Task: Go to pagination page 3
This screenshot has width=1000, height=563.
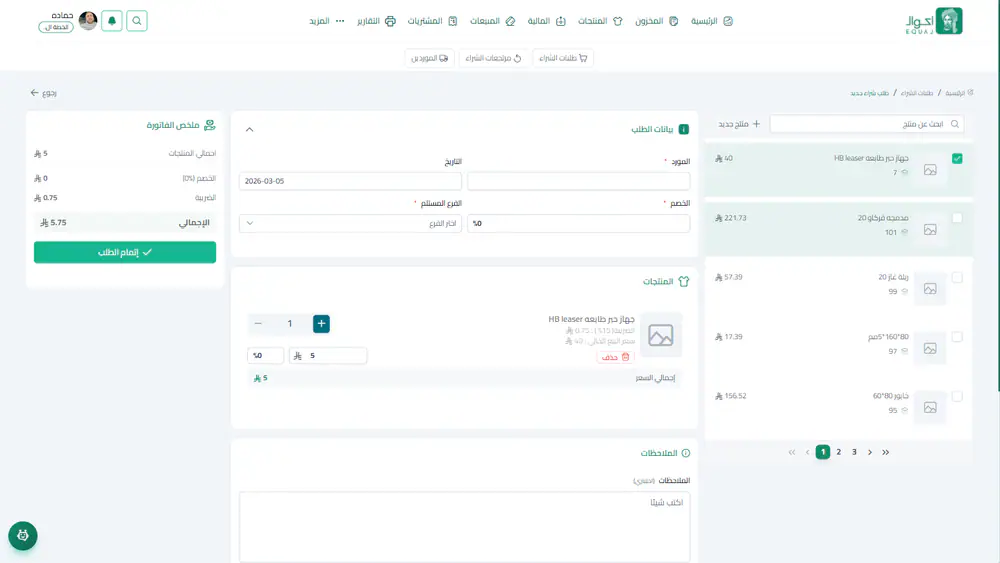Action: coord(855,452)
